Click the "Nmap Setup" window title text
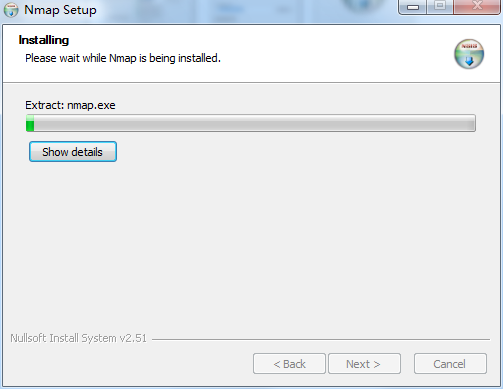 click(60, 10)
